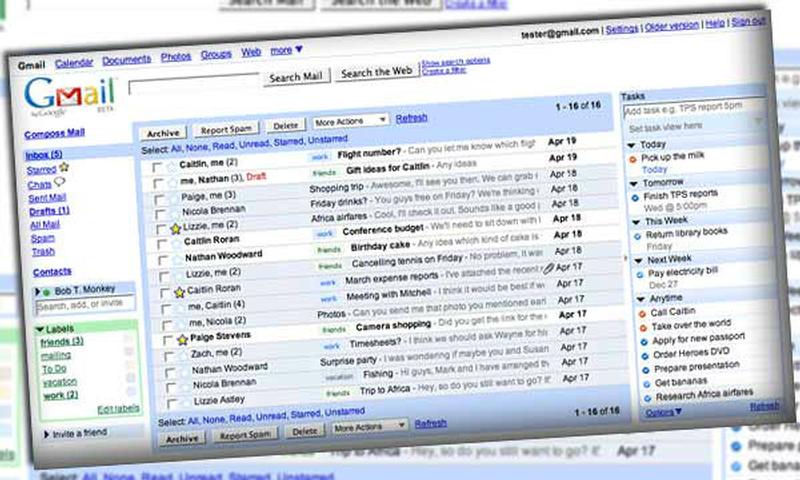Click the Finish TPS reports task bullet
Viewport: 800px width, 480px height.
(x=635, y=198)
